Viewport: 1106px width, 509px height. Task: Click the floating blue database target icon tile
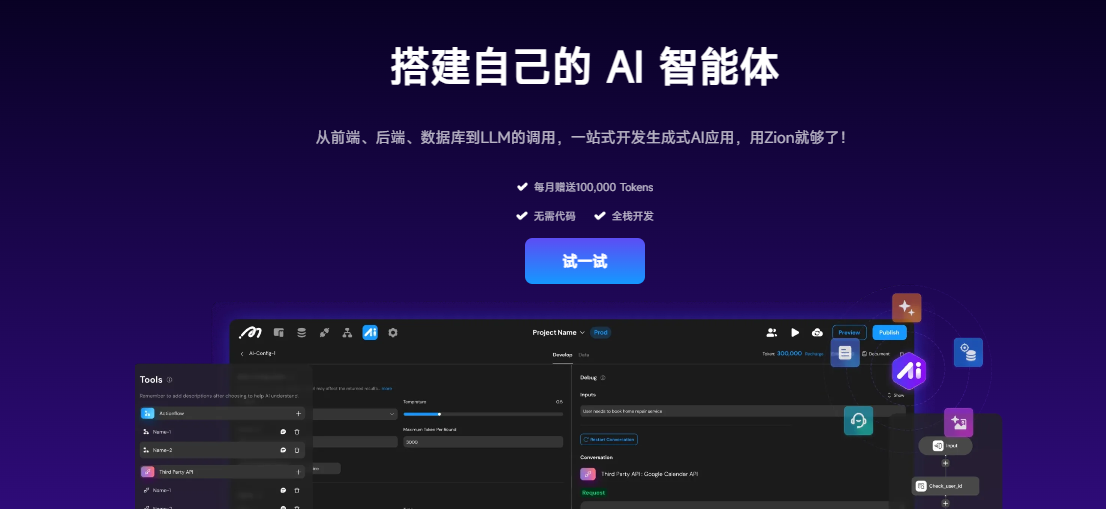[x=968, y=352]
